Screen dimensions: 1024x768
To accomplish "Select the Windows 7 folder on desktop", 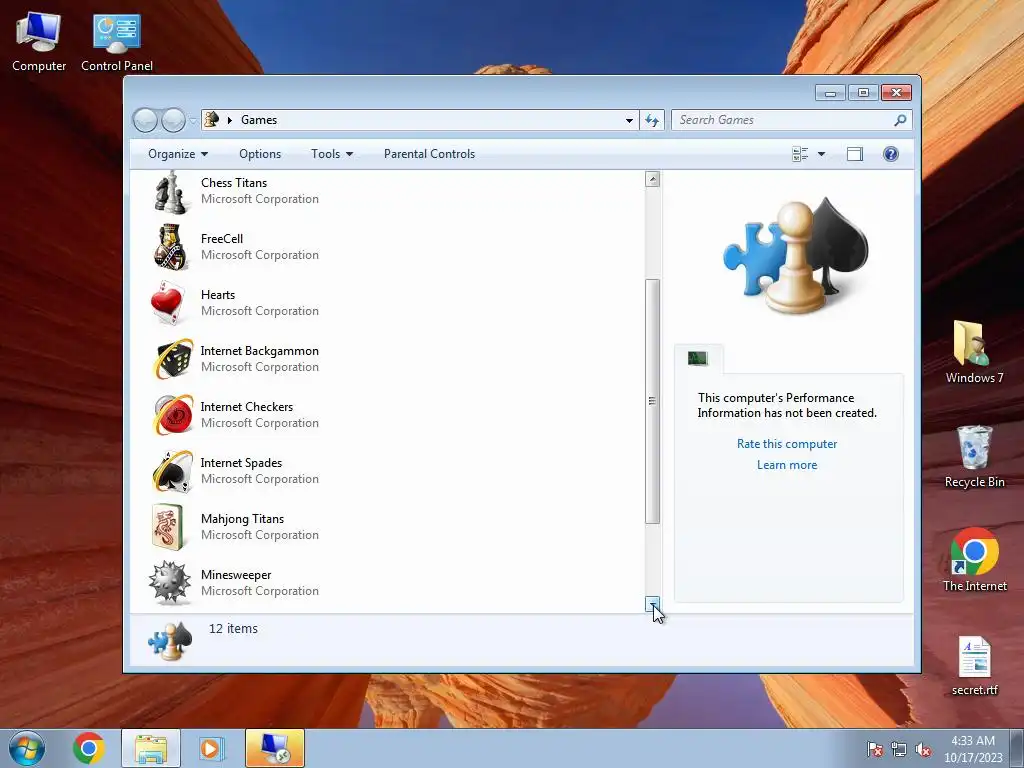I will [x=974, y=352].
